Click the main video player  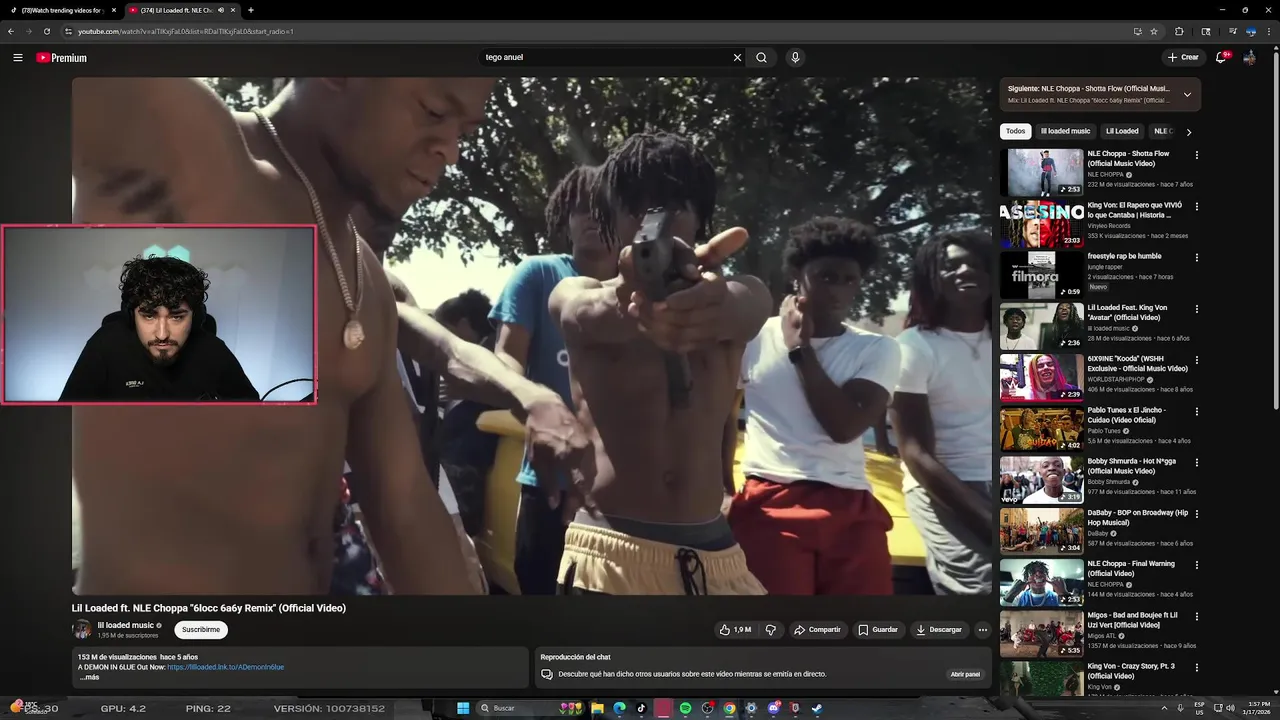532,336
